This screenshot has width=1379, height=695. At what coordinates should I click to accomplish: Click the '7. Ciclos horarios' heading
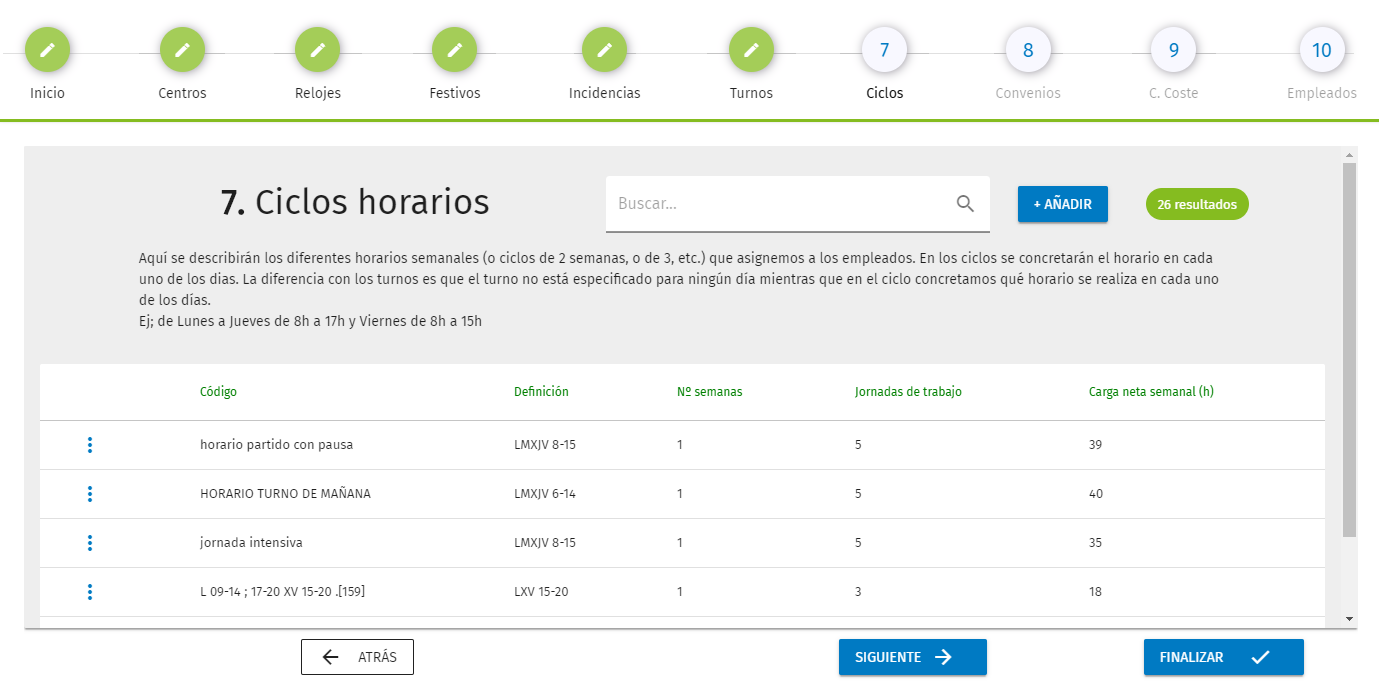pyautogui.click(x=355, y=203)
